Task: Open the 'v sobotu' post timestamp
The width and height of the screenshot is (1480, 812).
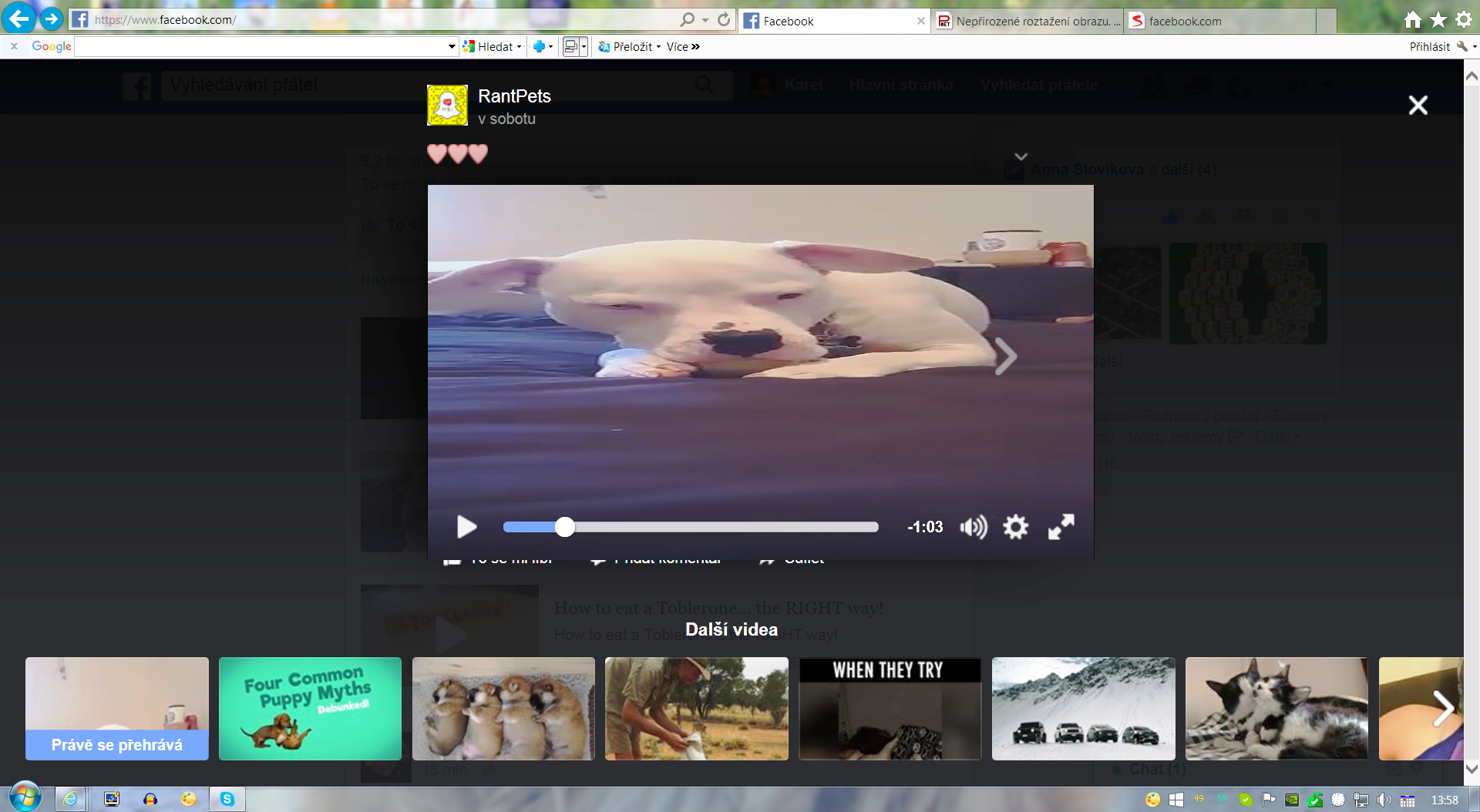Action: tap(506, 119)
